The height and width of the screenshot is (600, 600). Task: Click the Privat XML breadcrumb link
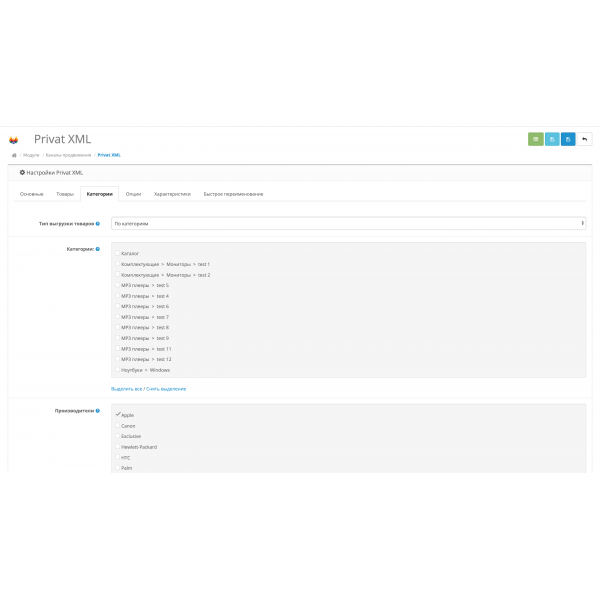tap(109, 155)
